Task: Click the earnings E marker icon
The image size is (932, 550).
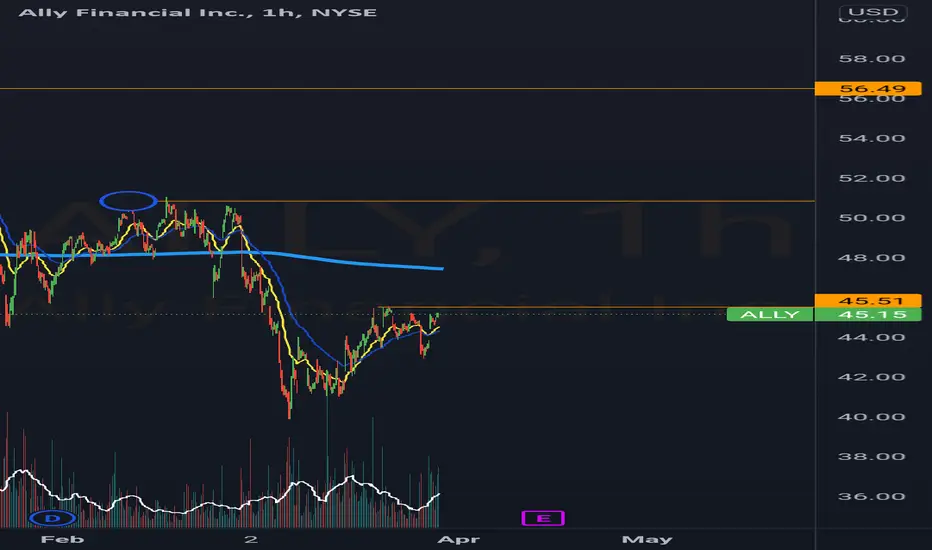Action: (543, 518)
